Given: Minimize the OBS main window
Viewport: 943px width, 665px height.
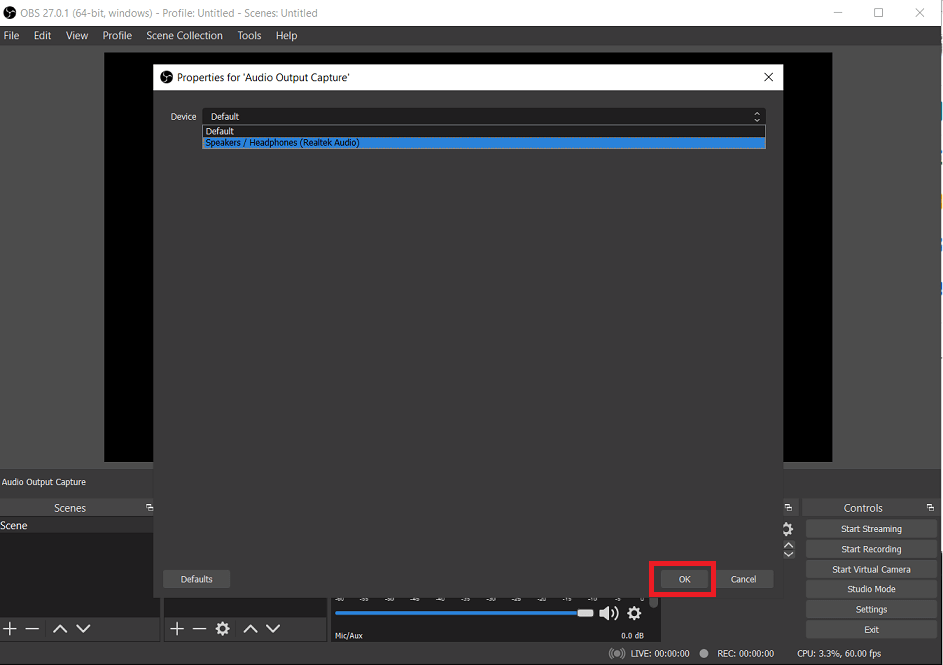Looking at the screenshot, I should (x=838, y=13).
